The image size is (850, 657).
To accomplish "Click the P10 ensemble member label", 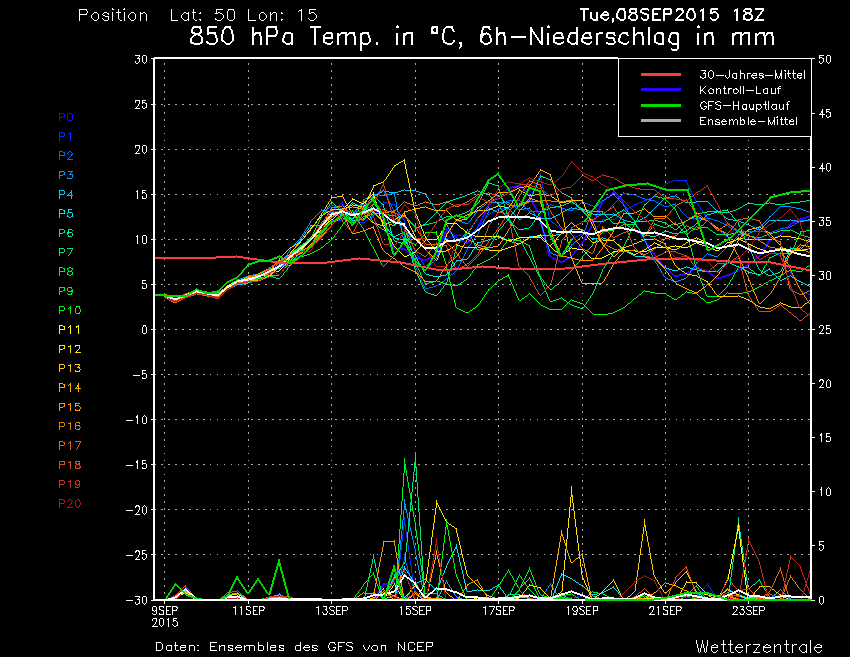I will click(x=69, y=310).
